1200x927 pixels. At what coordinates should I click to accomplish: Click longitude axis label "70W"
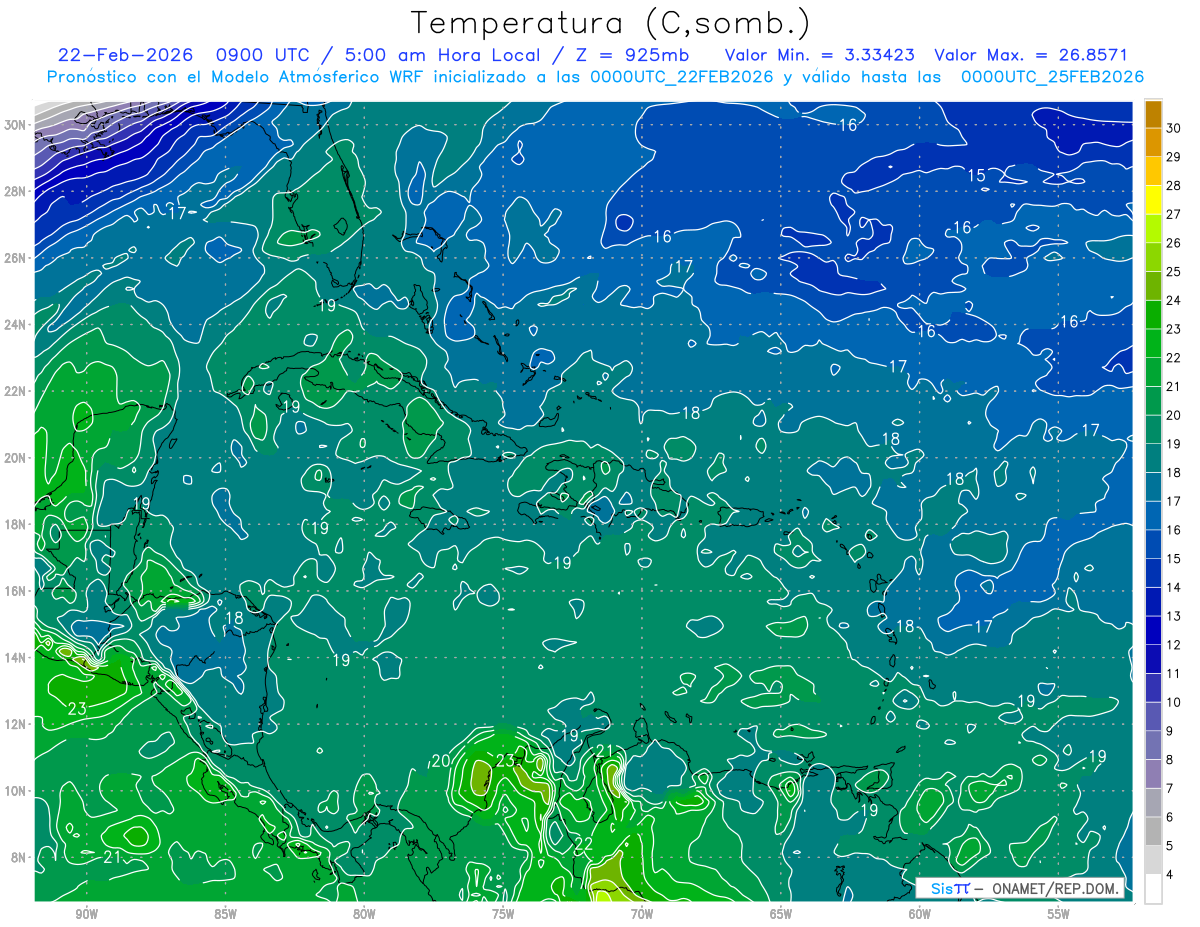tap(642, 914)
